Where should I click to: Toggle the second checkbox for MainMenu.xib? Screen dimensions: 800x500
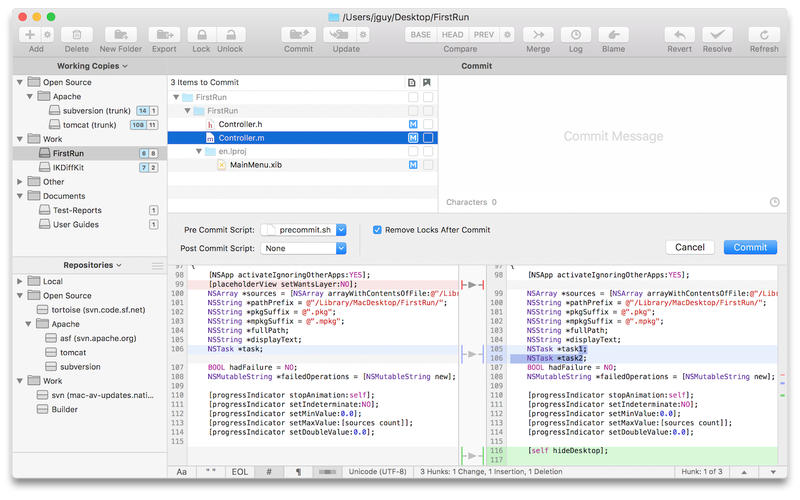click(428, 165)
